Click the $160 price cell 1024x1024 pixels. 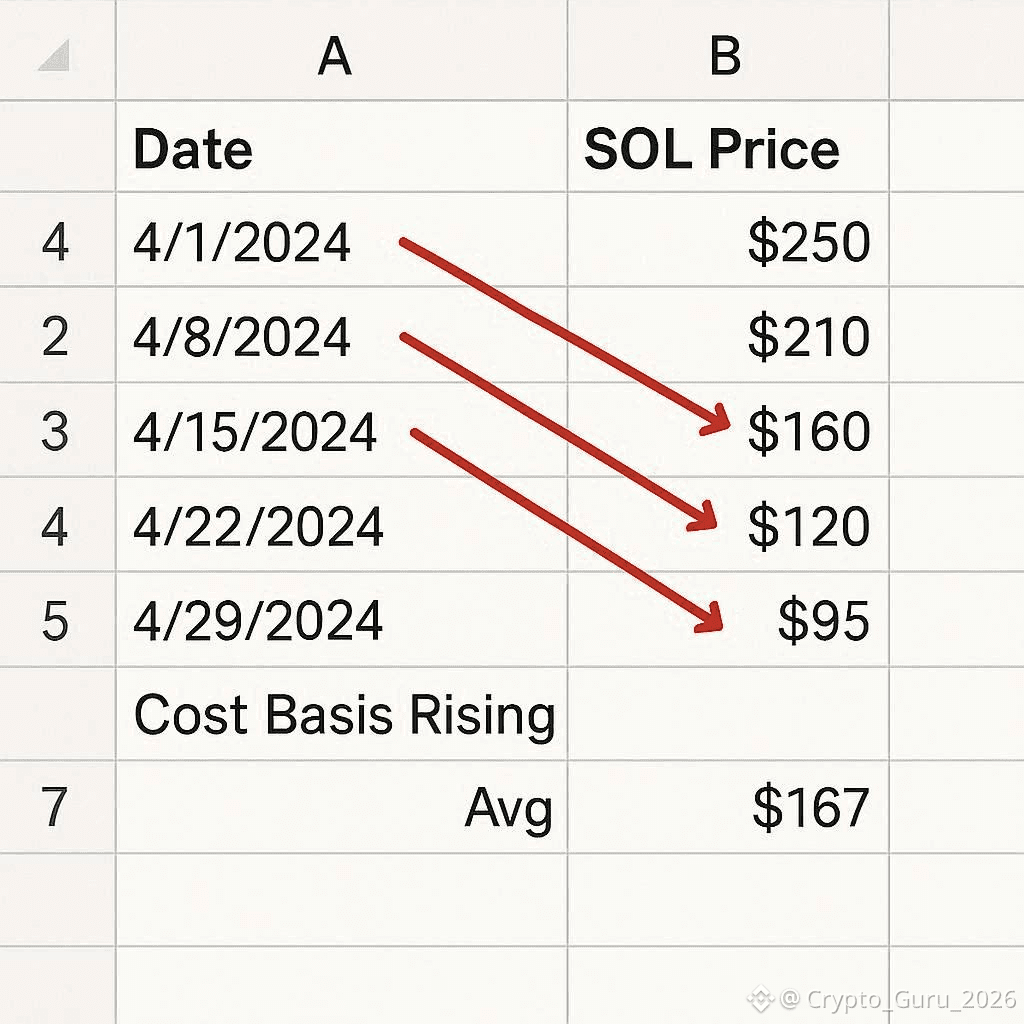809,432
